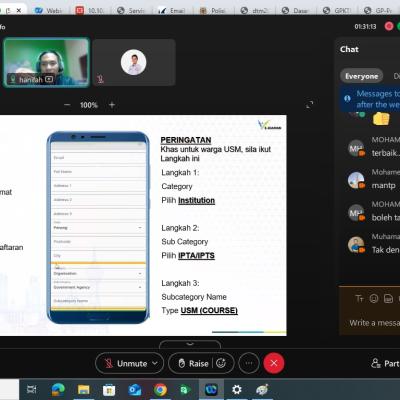The width and height of the screenshot is (400, 400).
Task: Open Task View on the taskbar
Action: pyautogui.click(x=32, y=389)
